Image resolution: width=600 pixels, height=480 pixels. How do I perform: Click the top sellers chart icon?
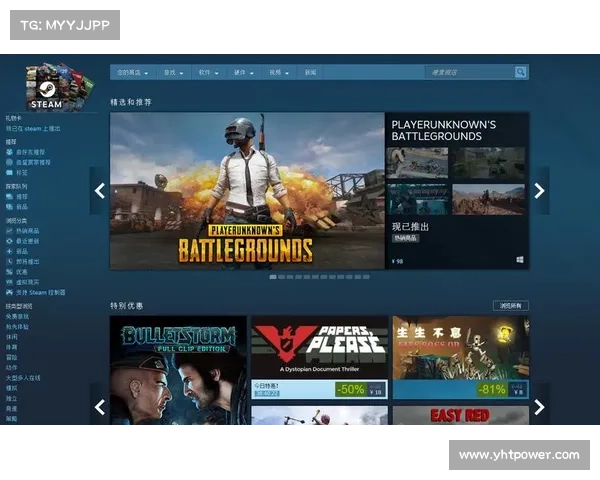coord(9,231)
